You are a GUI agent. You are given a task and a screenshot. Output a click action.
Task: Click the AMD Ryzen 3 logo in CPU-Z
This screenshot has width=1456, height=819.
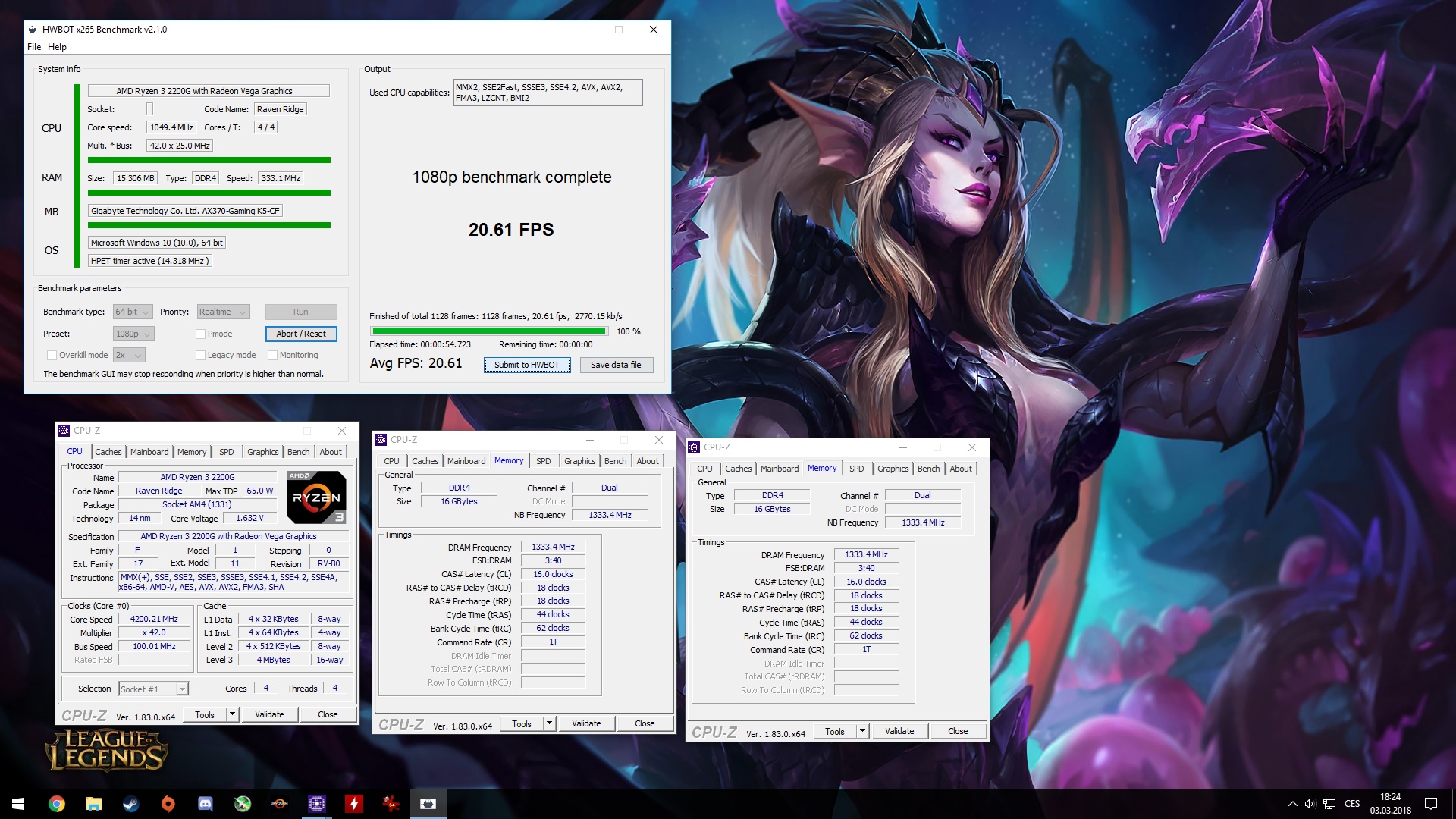pyautogui.click(x=317, y=497)
